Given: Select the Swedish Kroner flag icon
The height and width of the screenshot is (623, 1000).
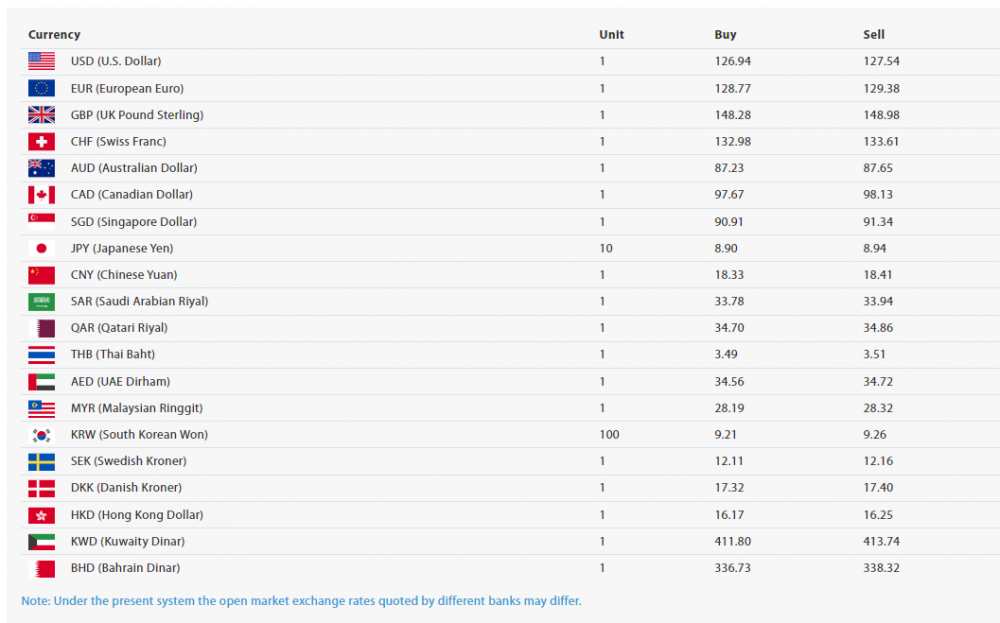Looking at the screenshot, I should pos(41,461).
